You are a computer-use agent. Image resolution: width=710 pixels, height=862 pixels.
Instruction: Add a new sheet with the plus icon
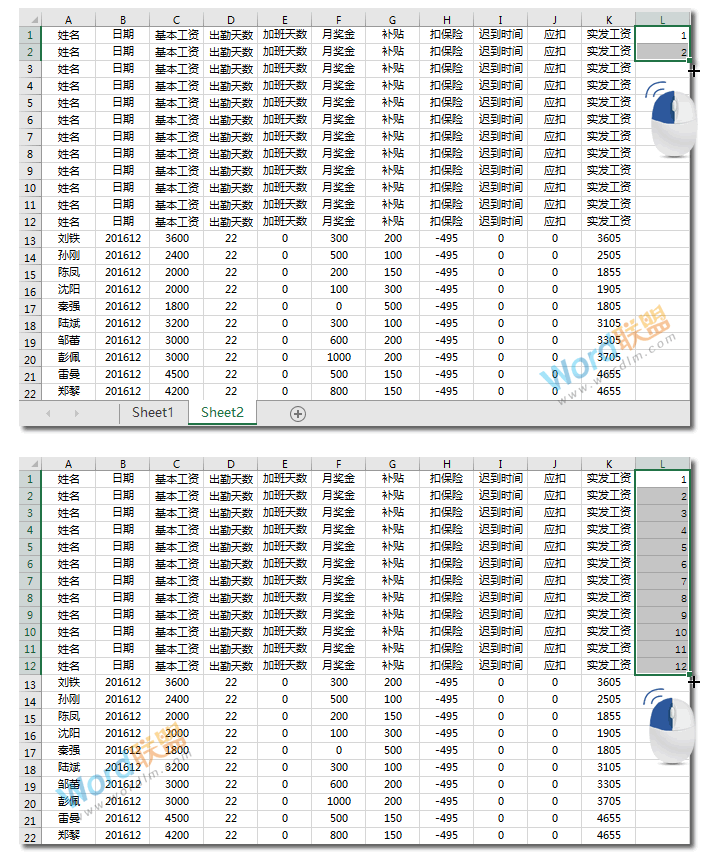click(x=297, y=414)
